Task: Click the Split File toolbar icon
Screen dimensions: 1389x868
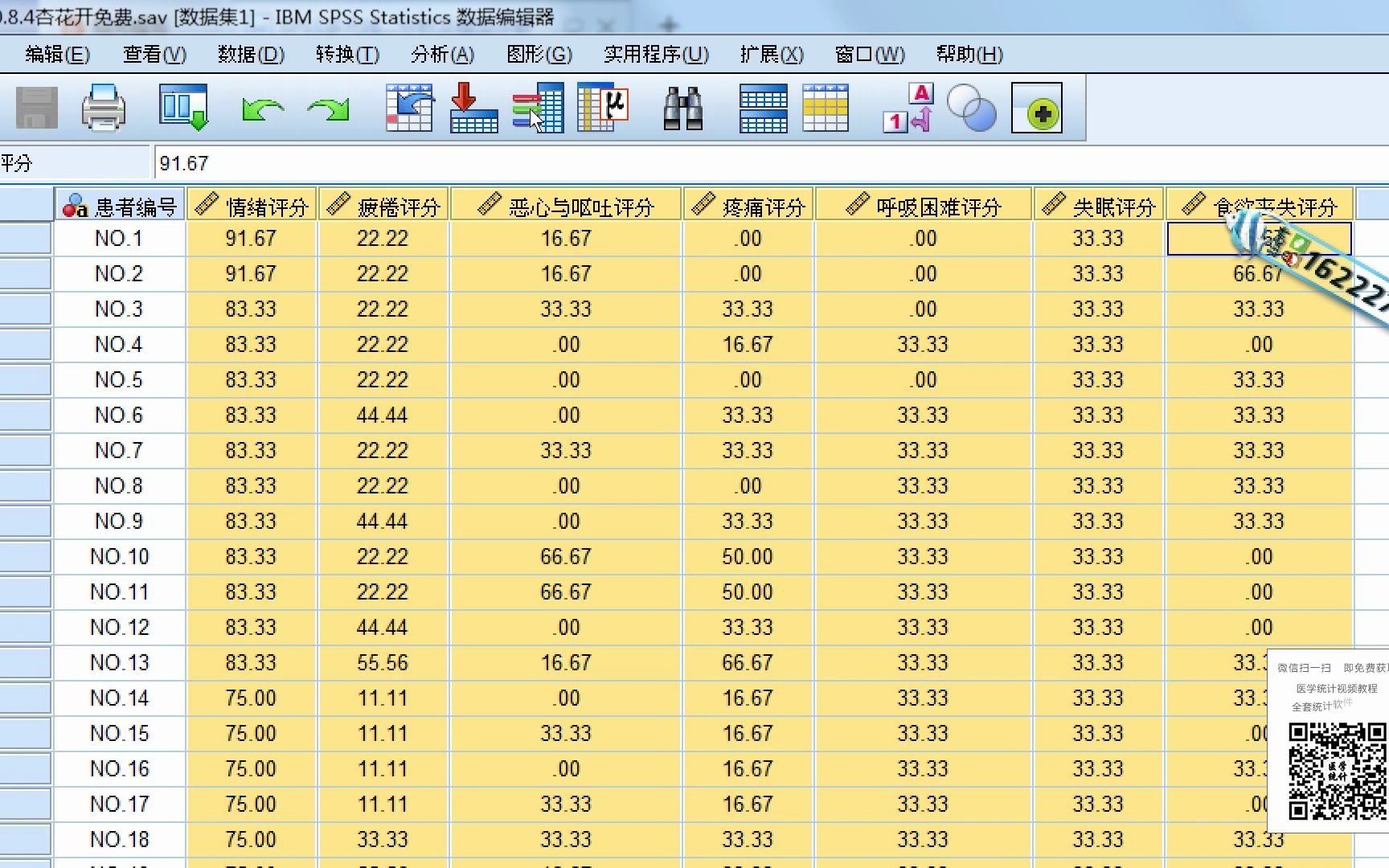Action: pyautogui.click(x=764, y=108)
